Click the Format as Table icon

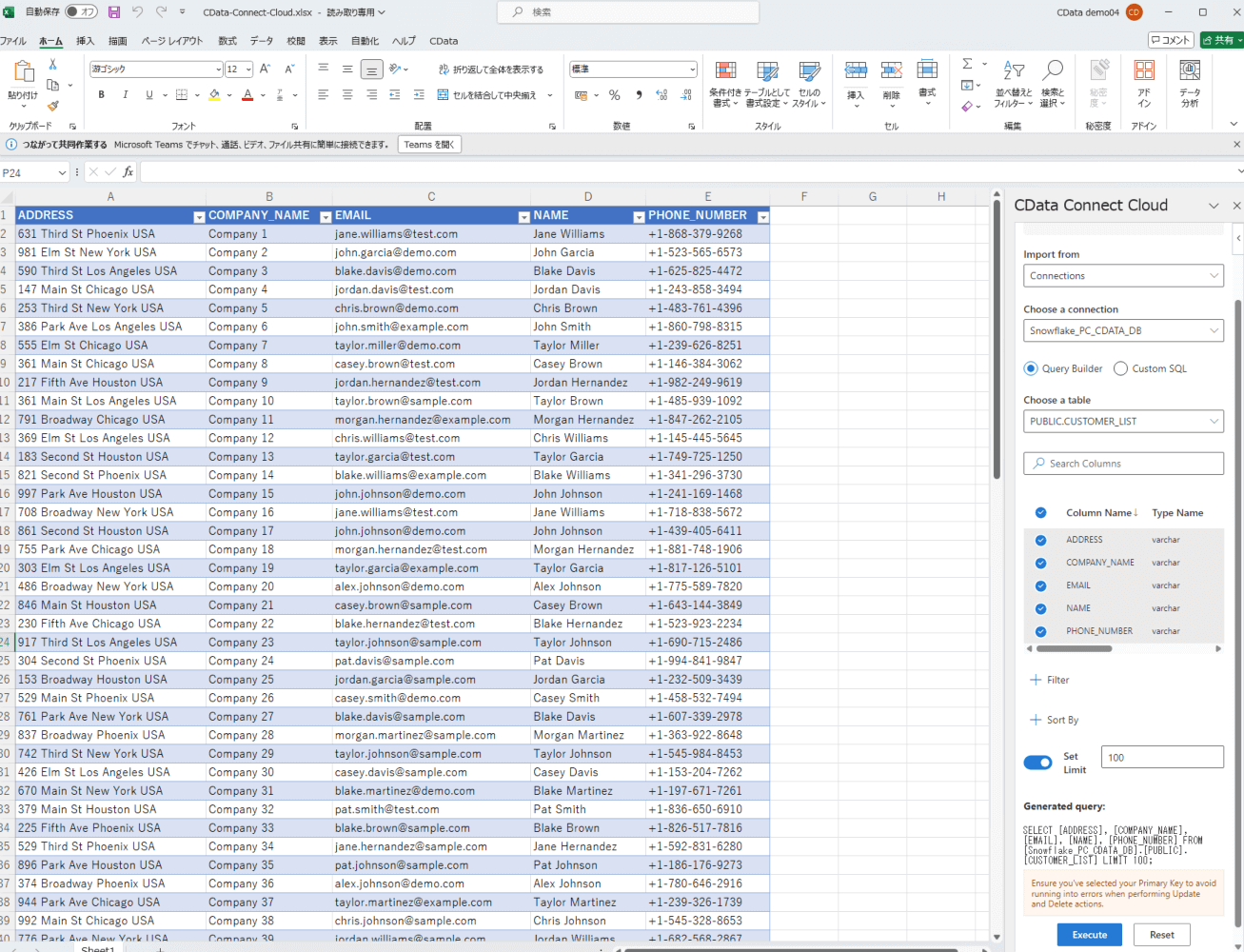[x=767, y=71]
